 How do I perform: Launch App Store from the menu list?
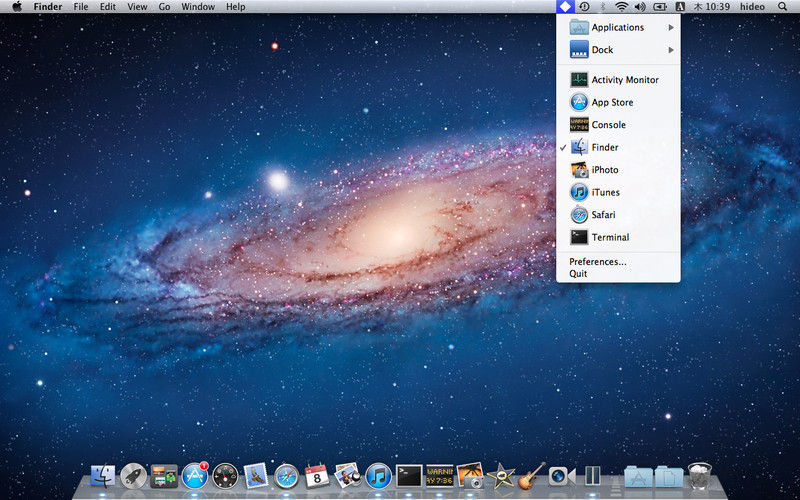[x=611, y=102]
